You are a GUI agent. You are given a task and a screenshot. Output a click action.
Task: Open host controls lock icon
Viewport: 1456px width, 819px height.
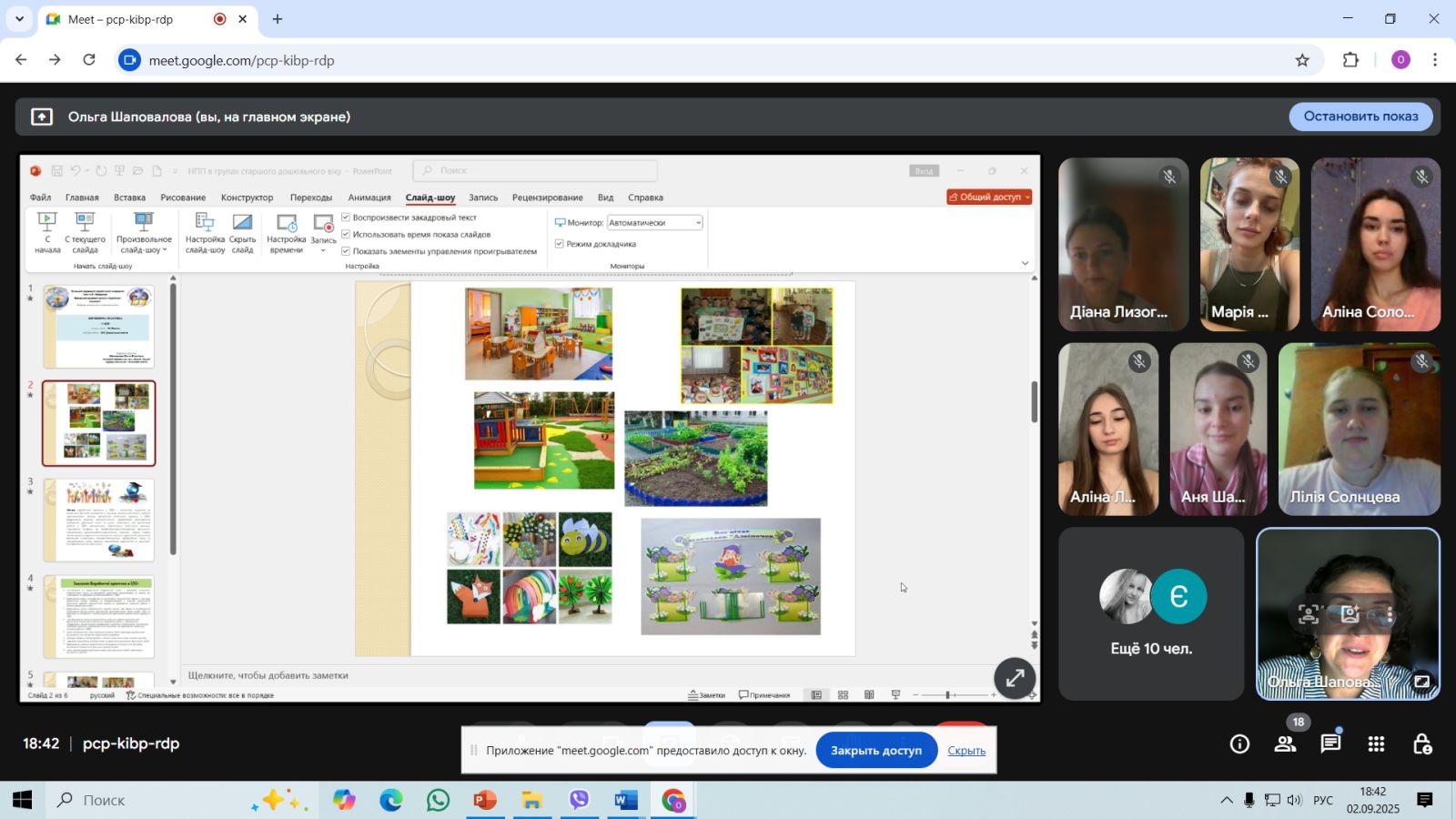(x=1422, y=744)
